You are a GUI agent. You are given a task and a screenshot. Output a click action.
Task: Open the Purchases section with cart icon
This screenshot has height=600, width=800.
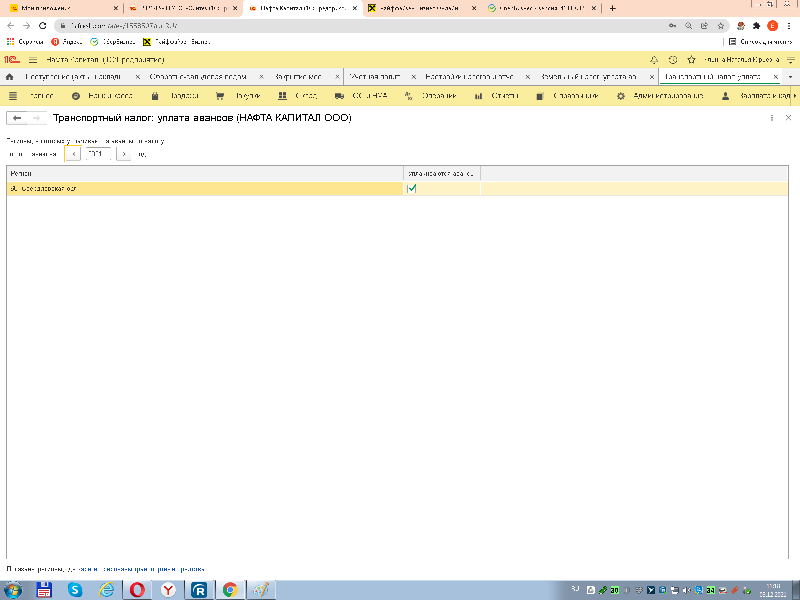tap(238, 95)
